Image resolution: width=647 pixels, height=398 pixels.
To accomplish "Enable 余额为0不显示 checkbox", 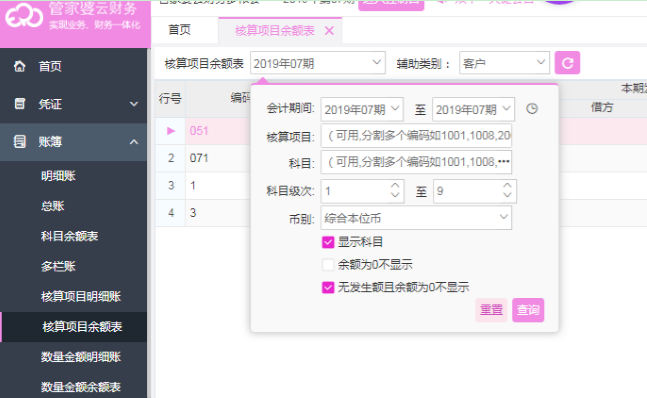I will [328, 264].
